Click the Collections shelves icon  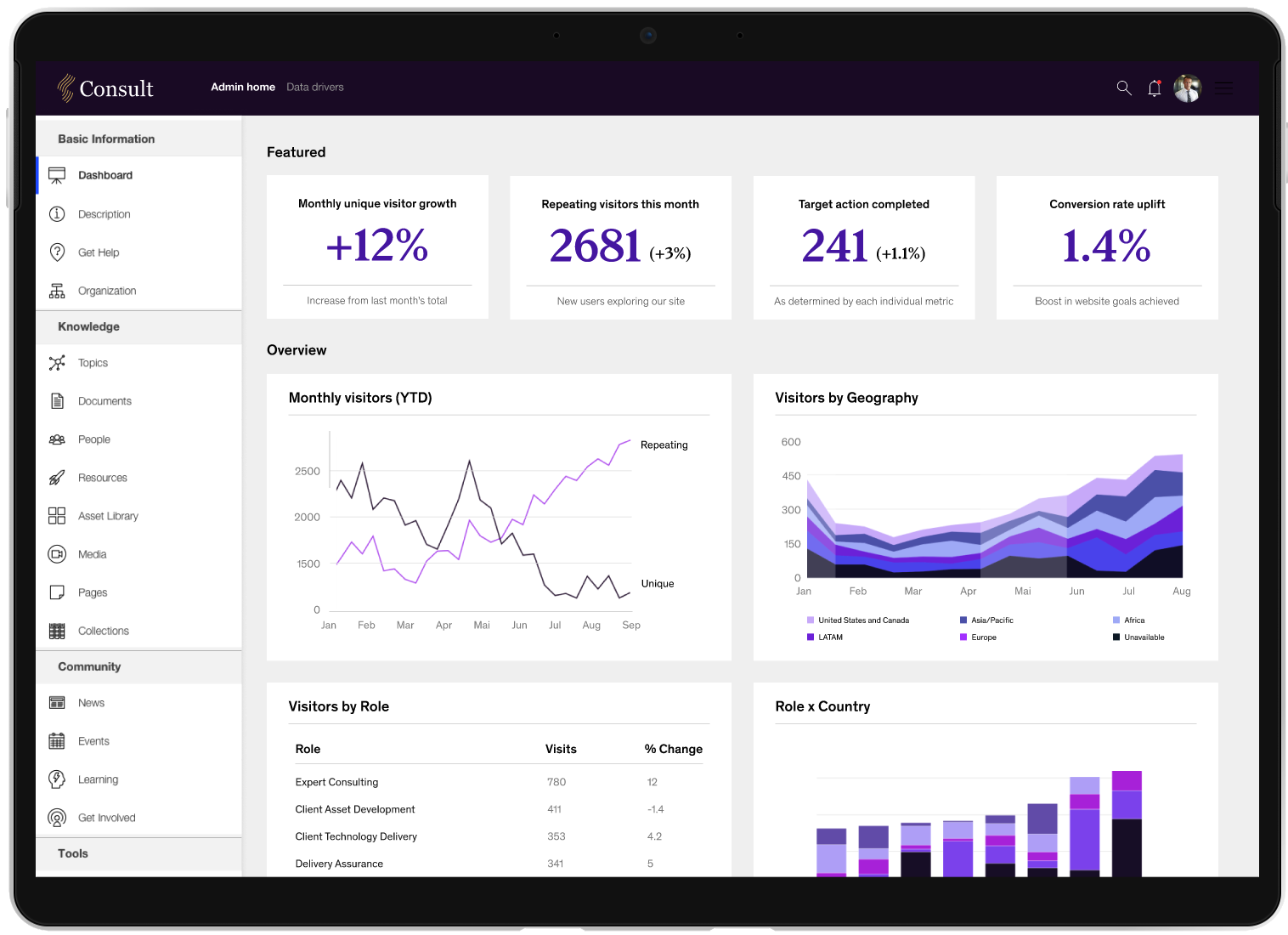[x=57, y=631]
